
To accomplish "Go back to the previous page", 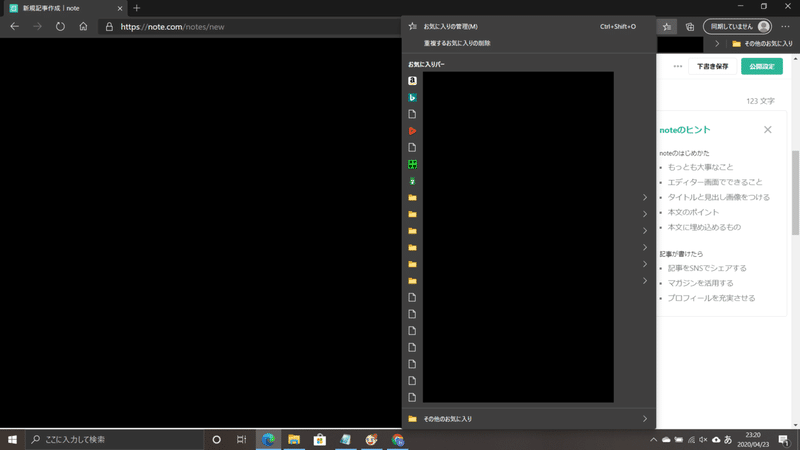I will [x=14, y=27].
